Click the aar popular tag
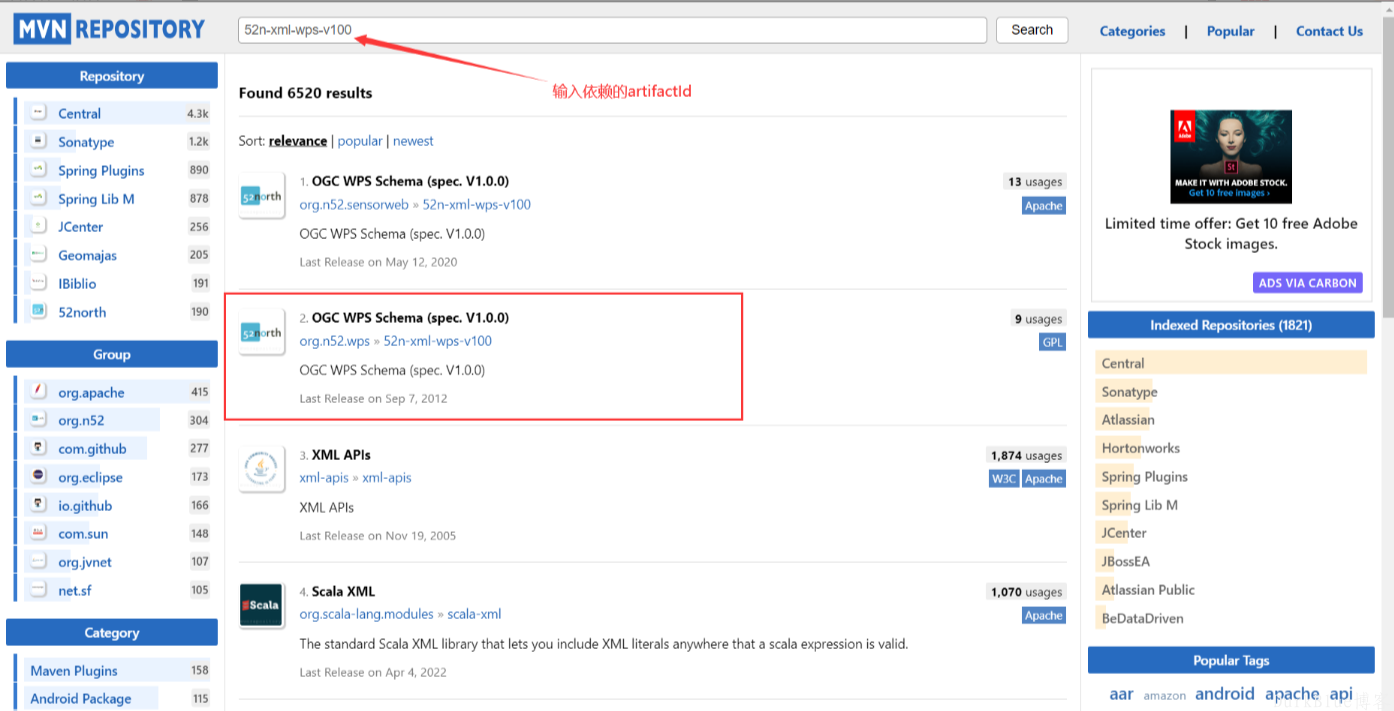This screenshot has width=1394, height=711. [x=1121, y=694]
